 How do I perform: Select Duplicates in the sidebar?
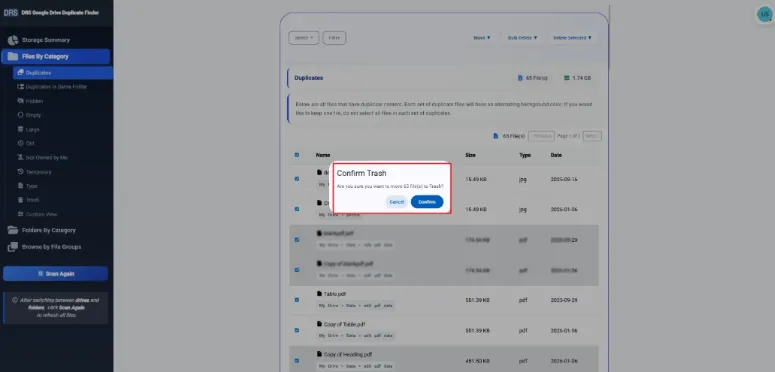click(63, 73)
